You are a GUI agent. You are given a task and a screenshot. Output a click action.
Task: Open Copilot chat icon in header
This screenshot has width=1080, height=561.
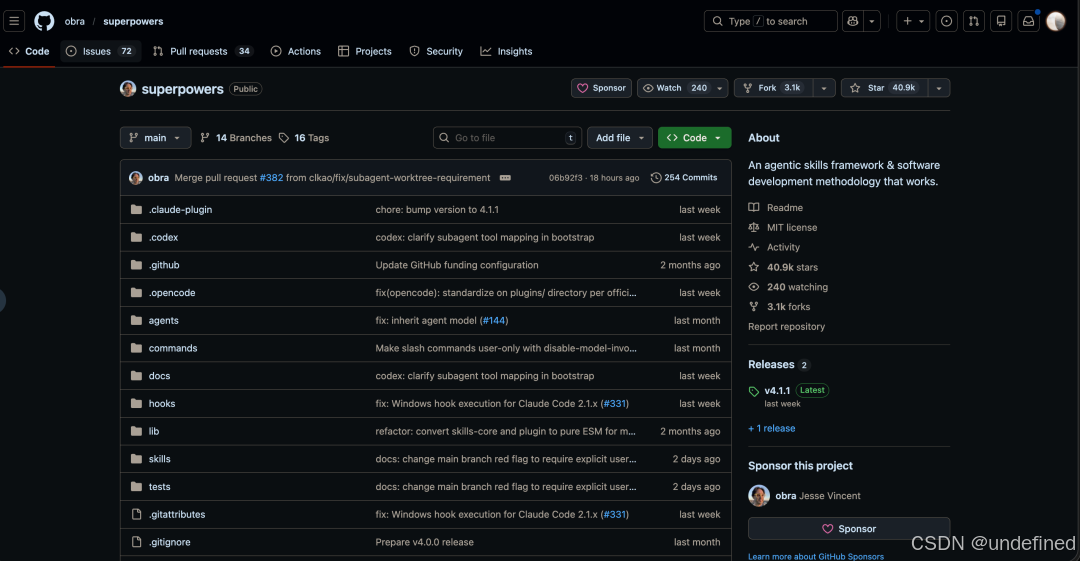coord(853,21)
